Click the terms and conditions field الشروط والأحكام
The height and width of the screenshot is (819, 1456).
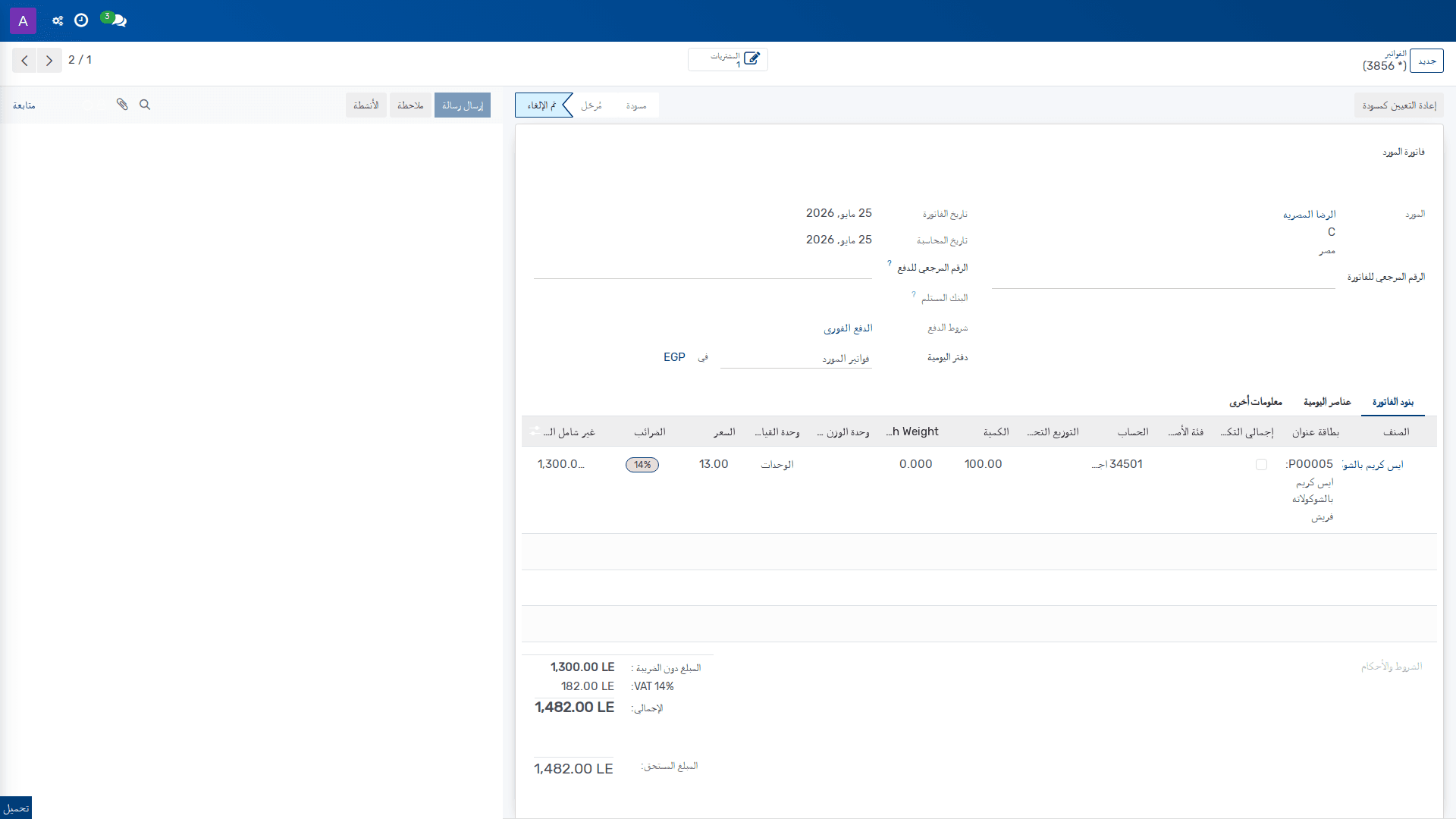[1392, 667]
